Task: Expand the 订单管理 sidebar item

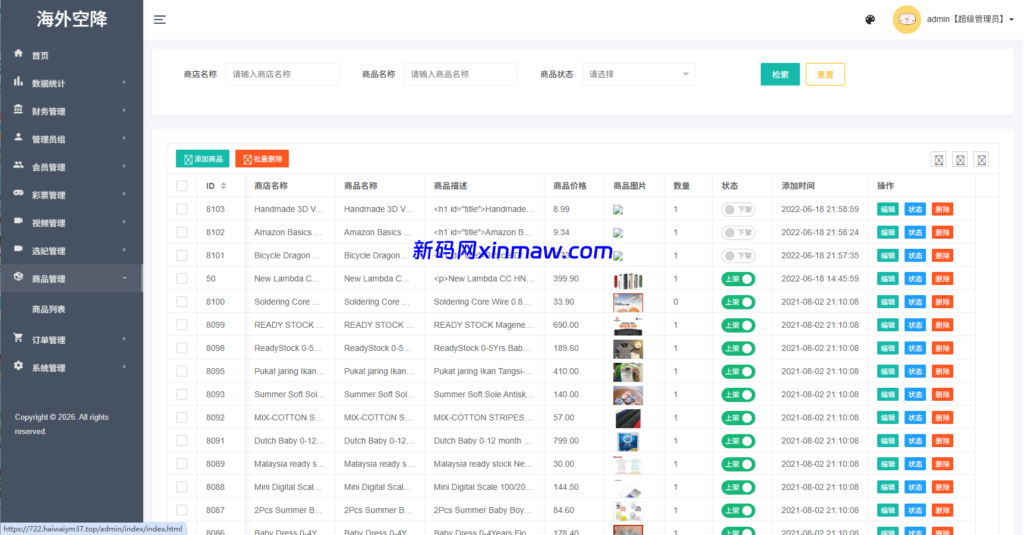Action: coord(71,340)
